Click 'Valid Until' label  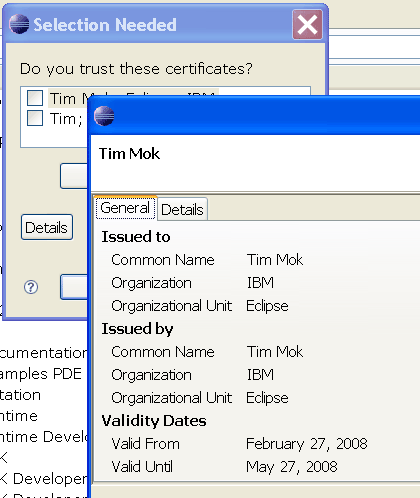click(x=142, y=467)
